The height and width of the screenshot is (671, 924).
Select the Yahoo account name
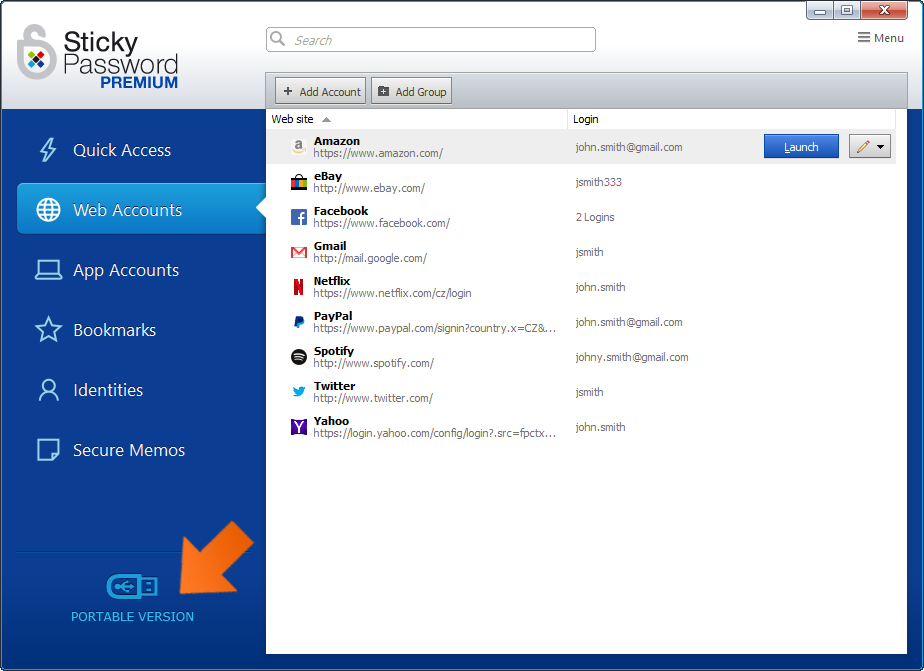pos(331,421)
